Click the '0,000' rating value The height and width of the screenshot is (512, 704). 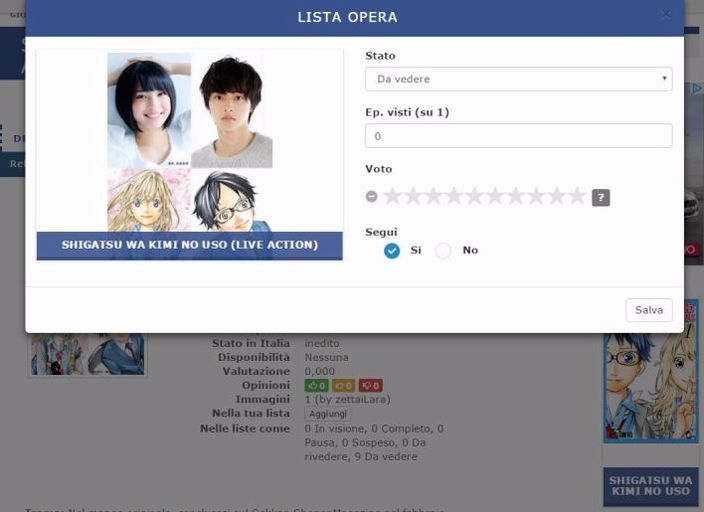coord(320,371)
